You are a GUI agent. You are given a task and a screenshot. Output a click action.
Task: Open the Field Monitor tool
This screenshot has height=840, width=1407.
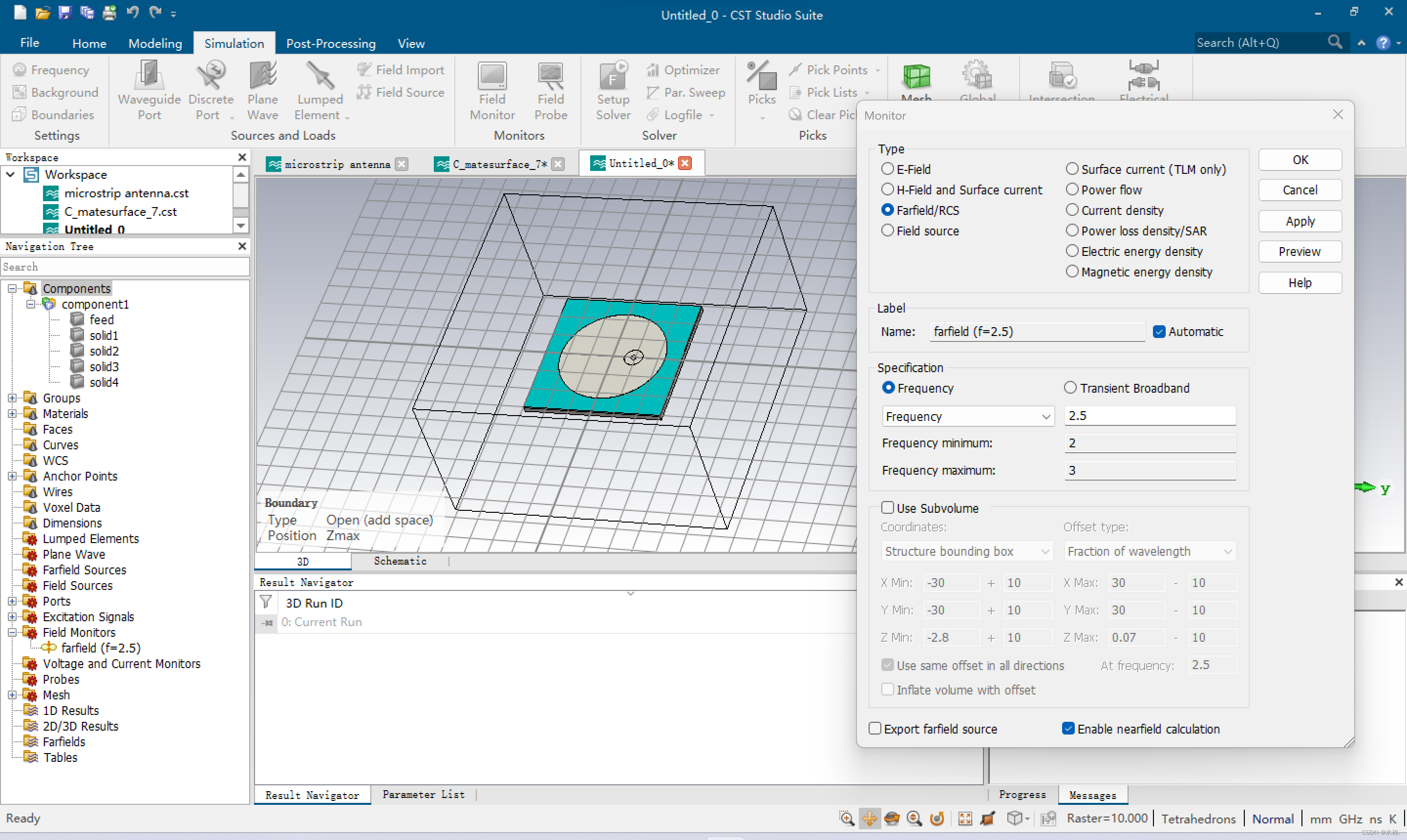coord(492,76)
